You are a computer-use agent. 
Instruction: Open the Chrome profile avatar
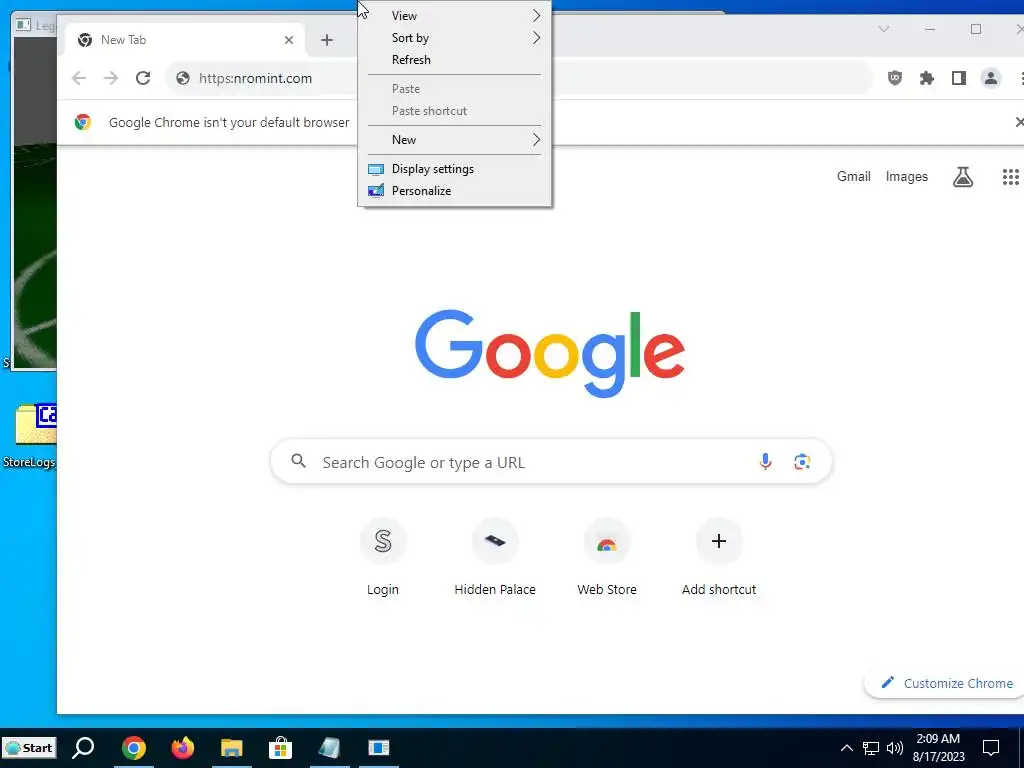tap(991, 78)
